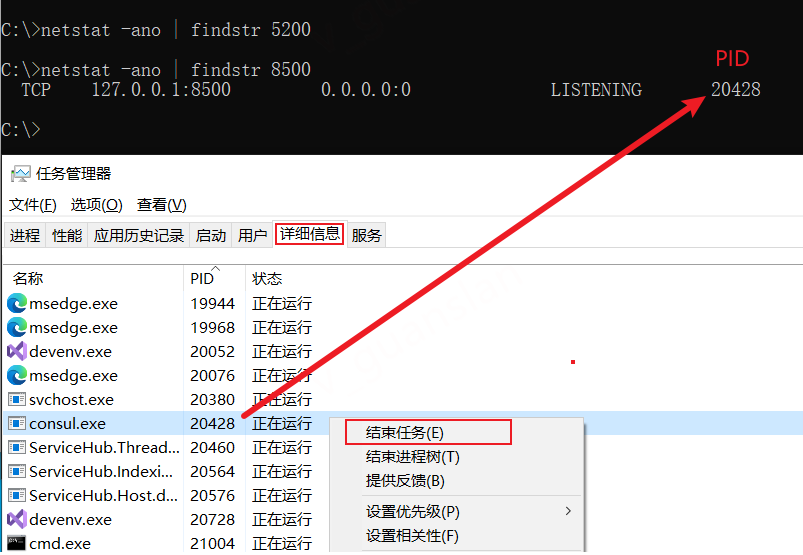Select PID value 20564
The height and width of the screenshot is (555, 803).
213,472
